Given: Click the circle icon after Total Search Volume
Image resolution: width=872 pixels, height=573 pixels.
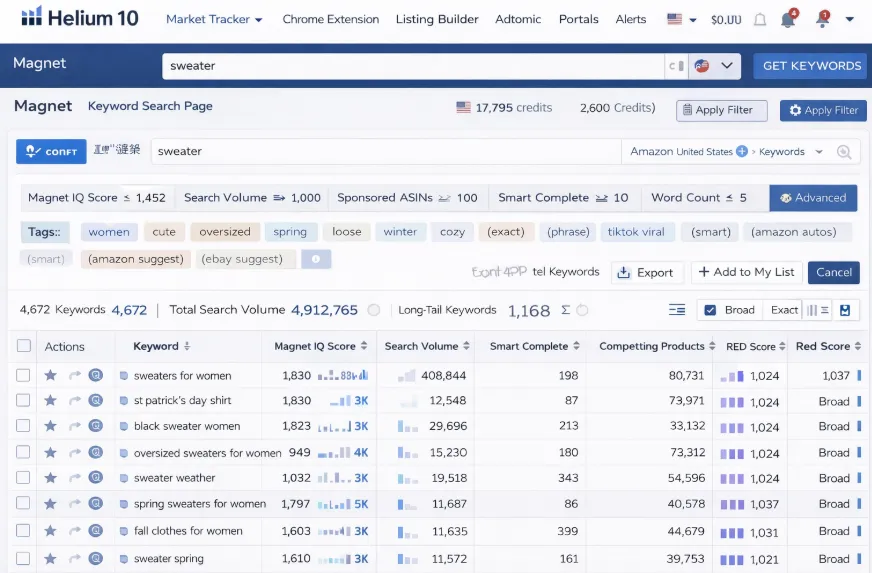Looking at the screenshot, I should [374, 310].
